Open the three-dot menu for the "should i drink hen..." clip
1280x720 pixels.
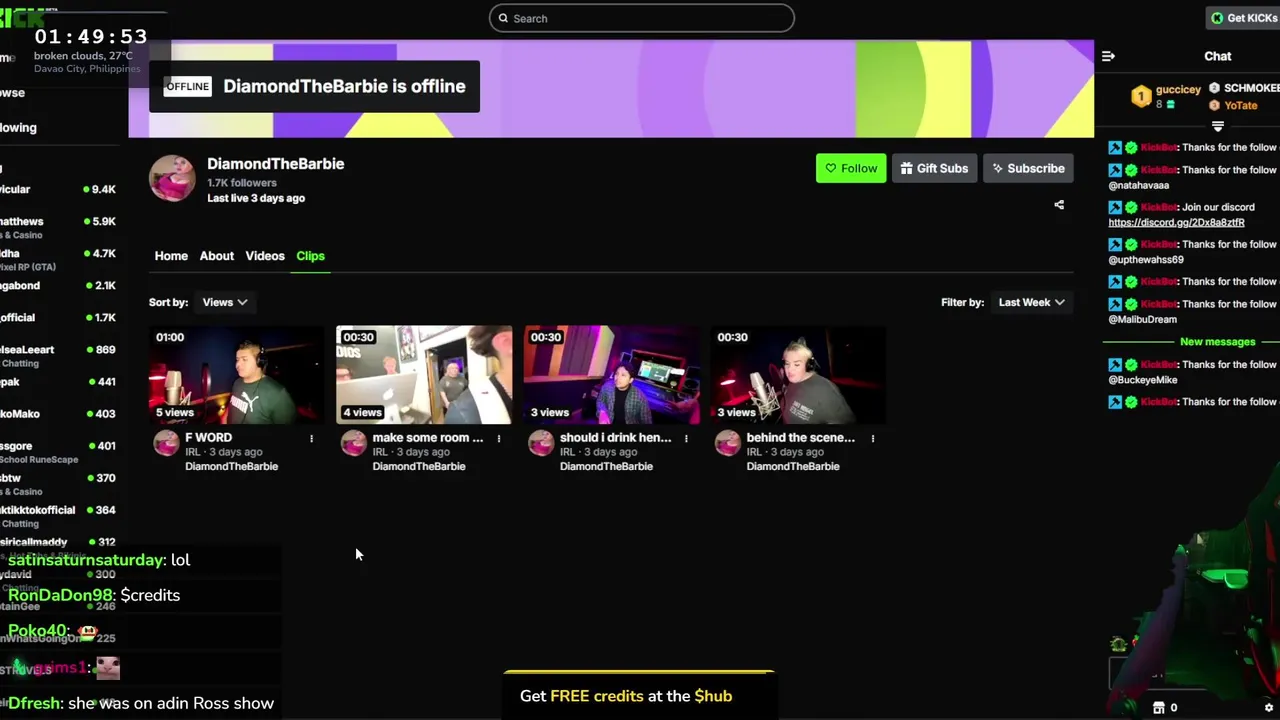pos(685,438)
